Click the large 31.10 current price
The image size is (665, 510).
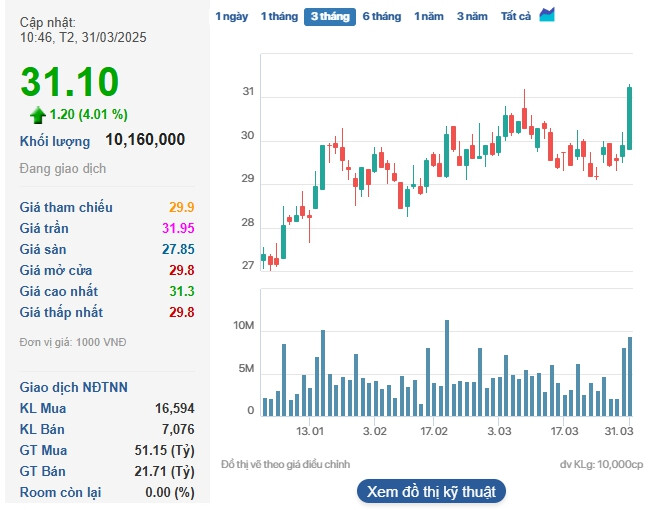70,81
